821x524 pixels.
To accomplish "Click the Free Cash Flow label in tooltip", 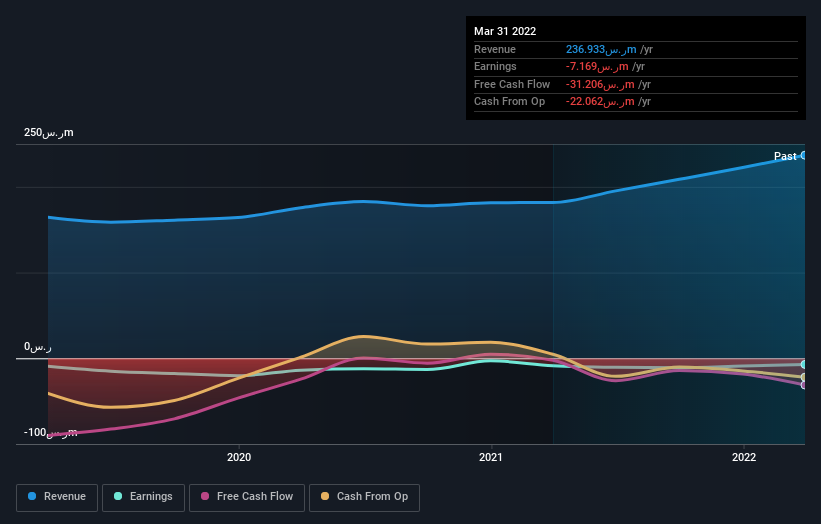I will (x=512, y=84).
